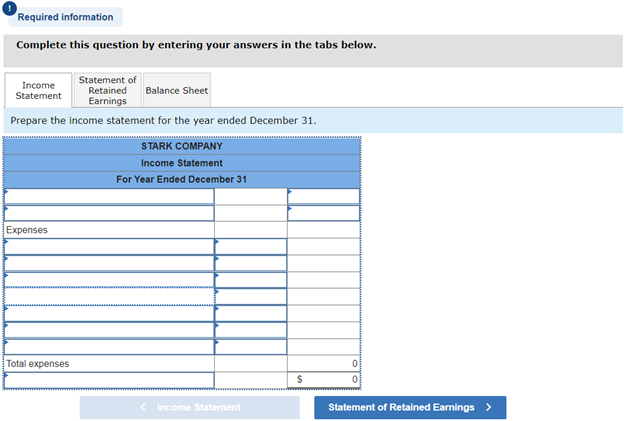Click the For Year Ended December 31 header

tap(181, 179)
